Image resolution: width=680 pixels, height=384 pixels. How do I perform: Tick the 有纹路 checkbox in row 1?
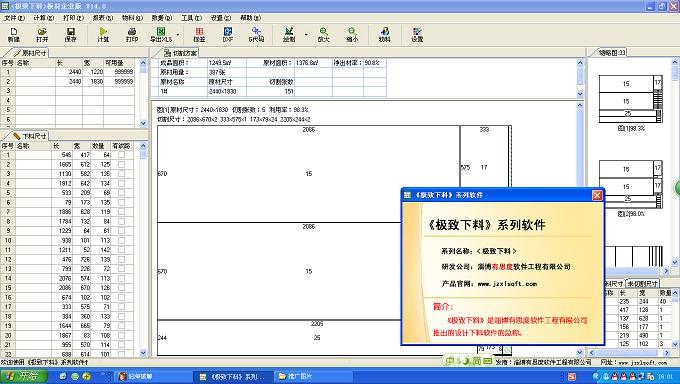click(121, 154)
